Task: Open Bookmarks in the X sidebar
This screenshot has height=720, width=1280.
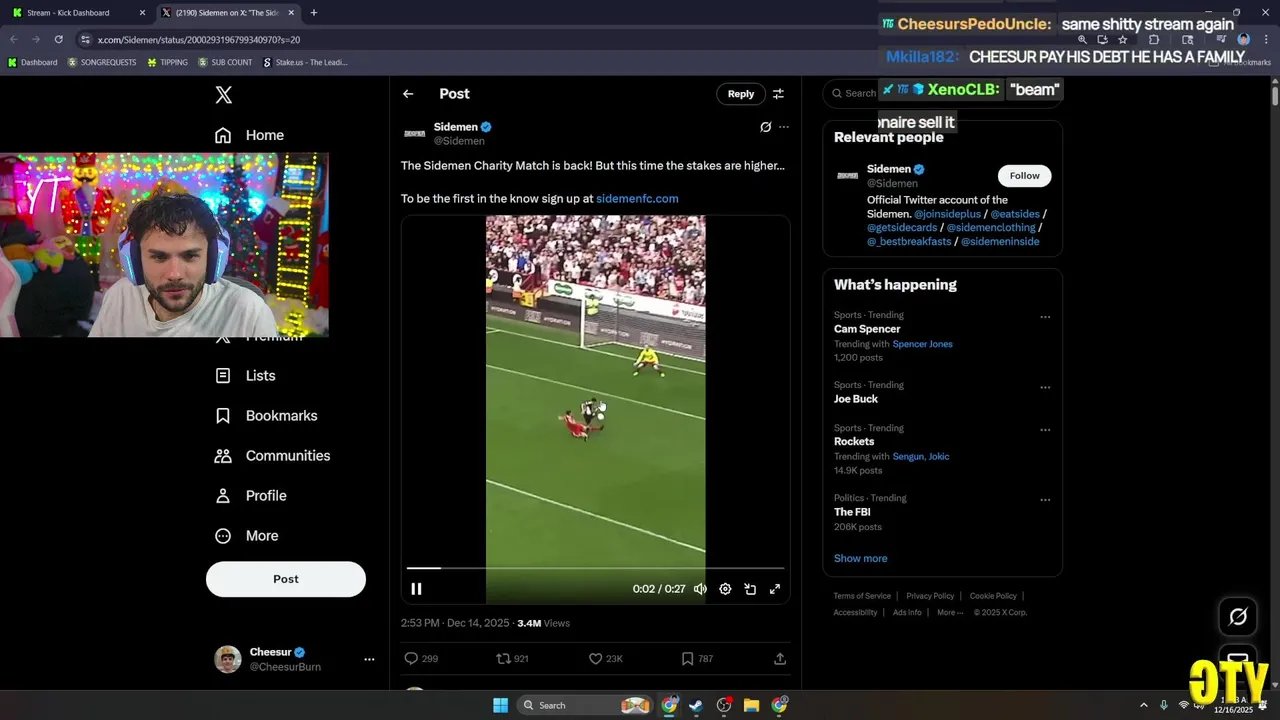Action: click(x=266, y=415)
